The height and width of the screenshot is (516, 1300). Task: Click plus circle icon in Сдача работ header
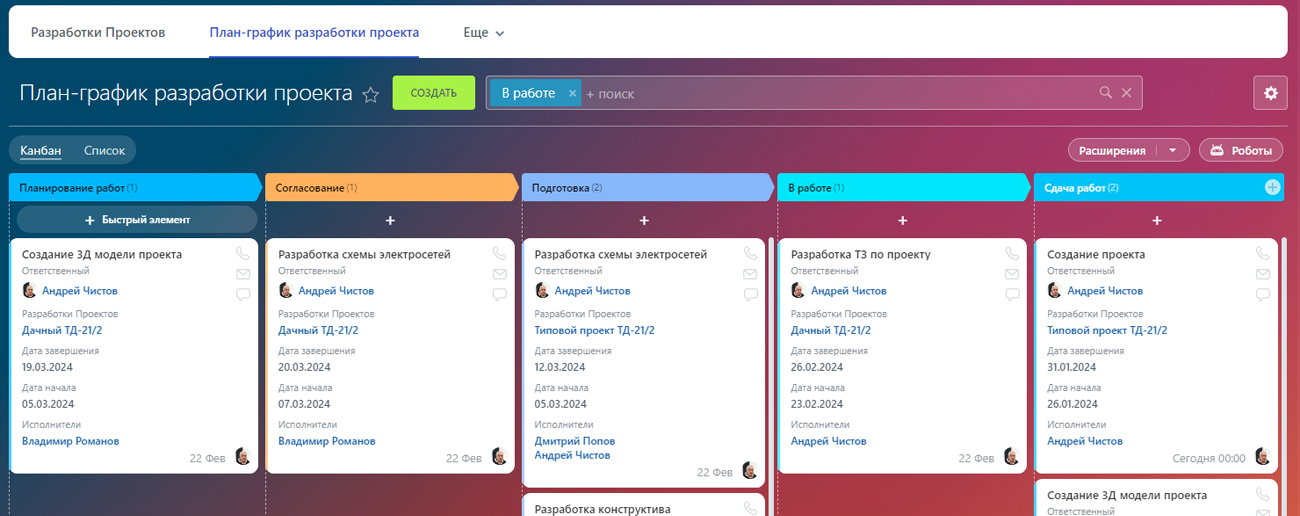tap(1272, 187)
